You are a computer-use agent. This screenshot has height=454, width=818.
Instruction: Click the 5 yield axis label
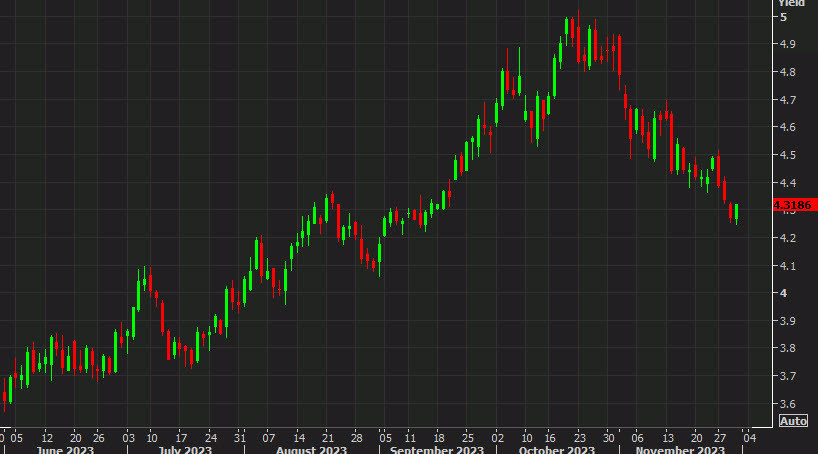click(784, 17)
